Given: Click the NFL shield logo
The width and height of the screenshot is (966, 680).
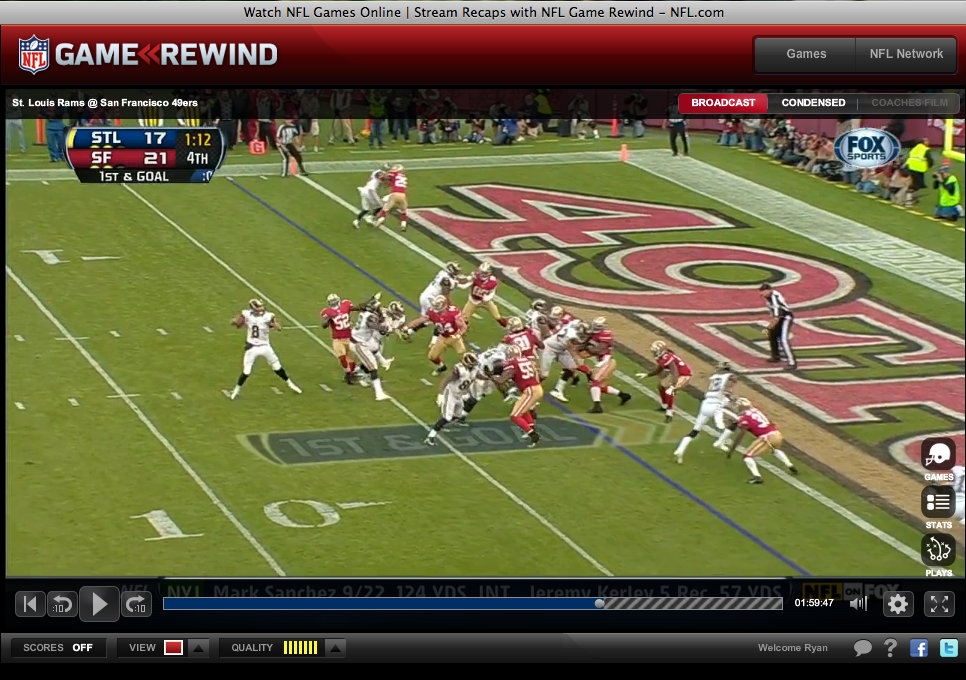Looking at the screenshot, I should pyautogui.click(x=34, y=54).
